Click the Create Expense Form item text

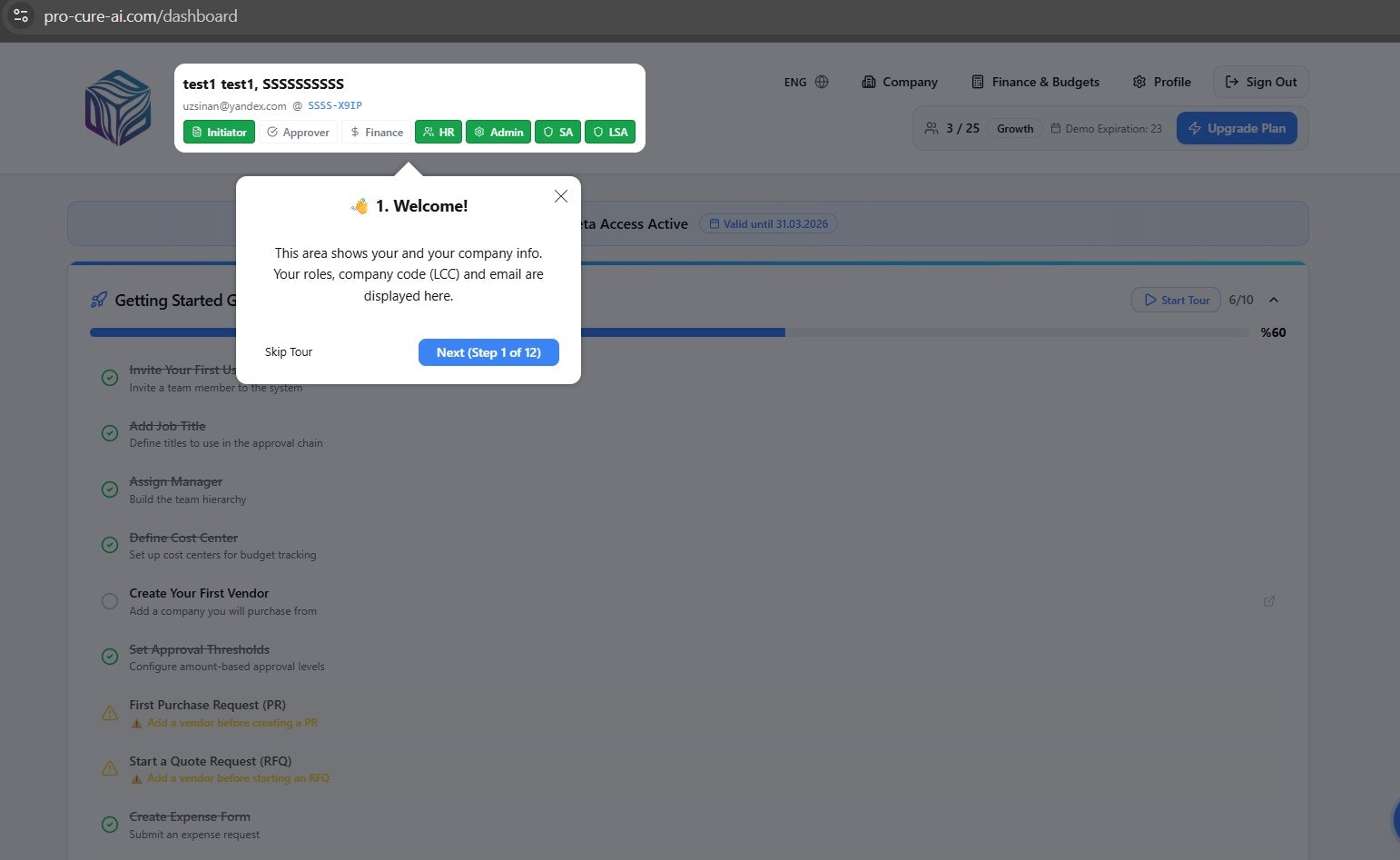tap(189, 816)
